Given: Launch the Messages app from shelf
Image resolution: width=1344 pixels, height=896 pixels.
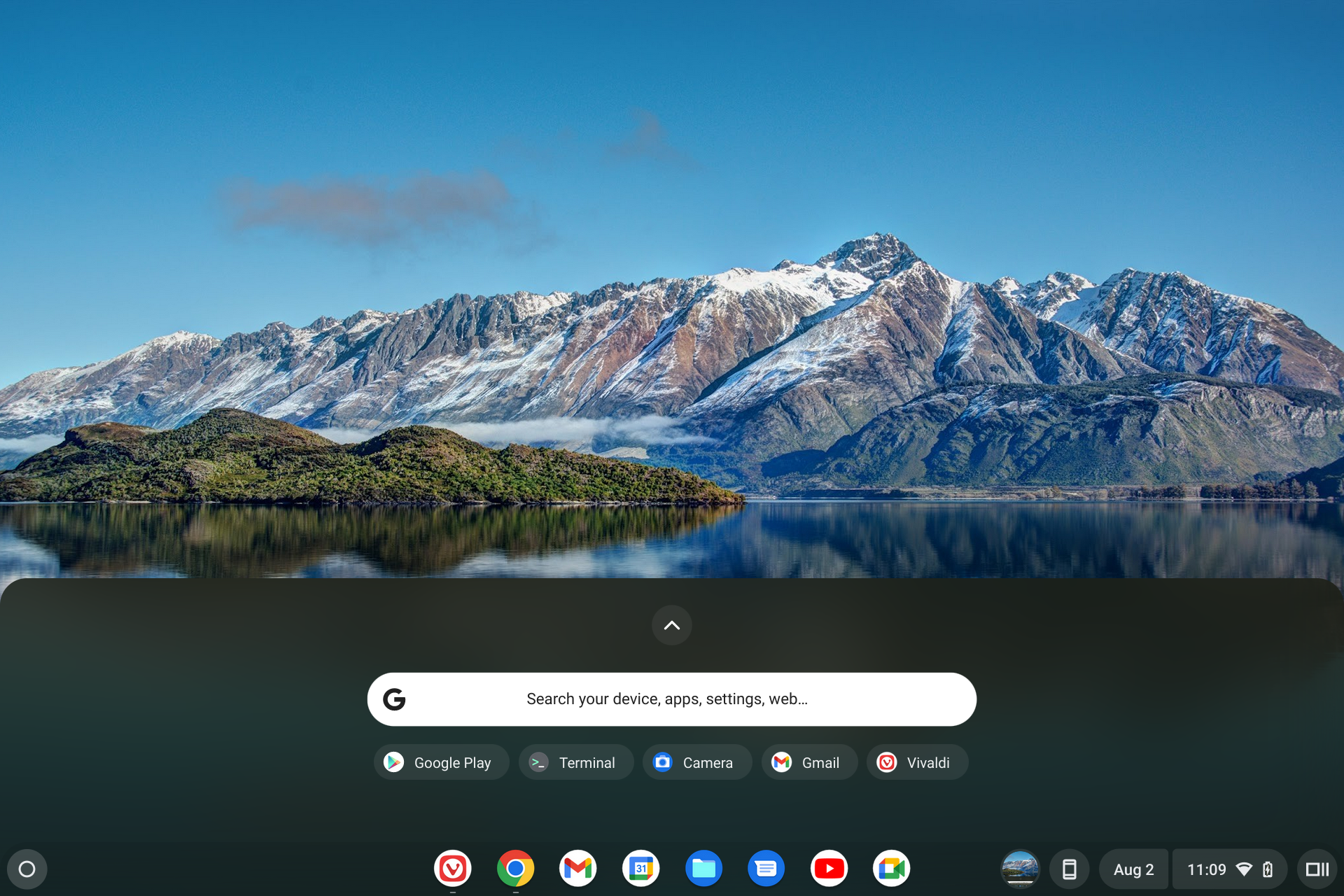Looking at the screenshot, I should pyautogui.click(x=766, y=869).
